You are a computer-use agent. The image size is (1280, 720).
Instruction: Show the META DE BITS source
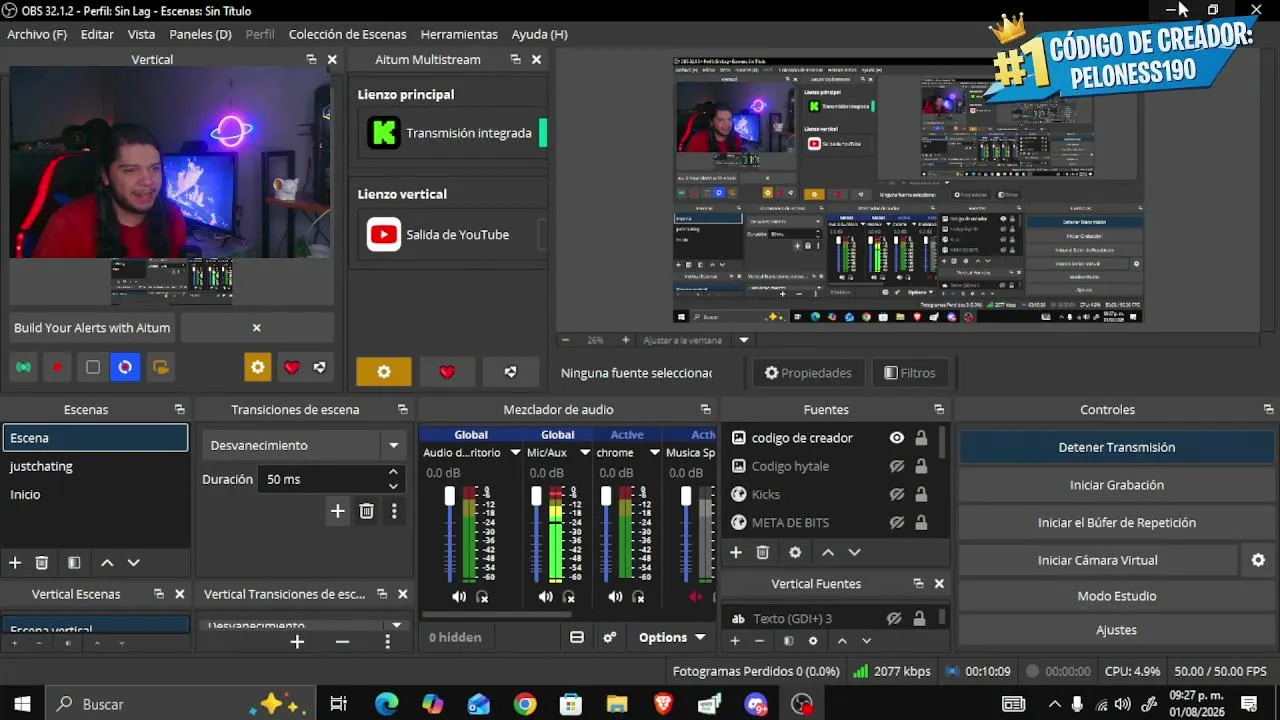pos(897,522)
